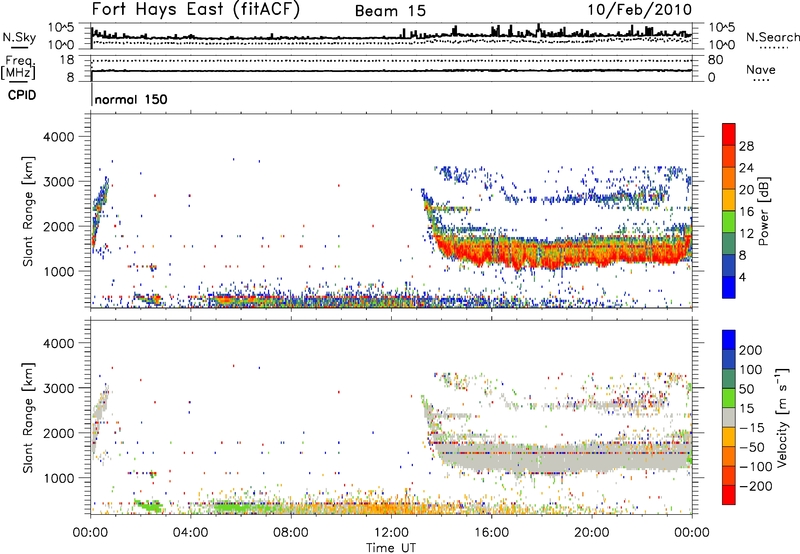Screen dimensions: 800x554
Task: Click the '24' tick on Power colorbar
Action: pos(746,168)
